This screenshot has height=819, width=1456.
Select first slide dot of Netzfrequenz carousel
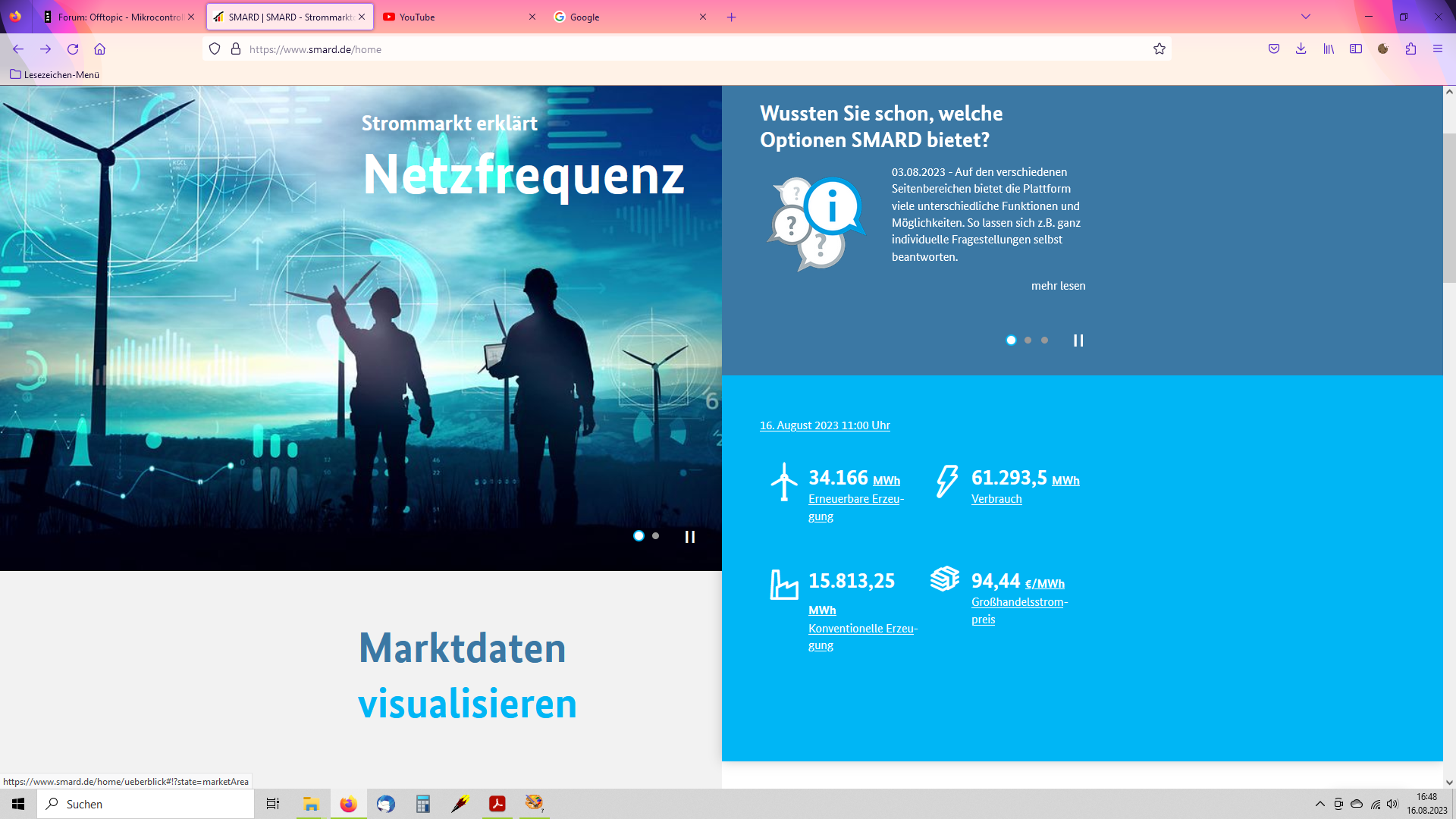coord(639,536)
